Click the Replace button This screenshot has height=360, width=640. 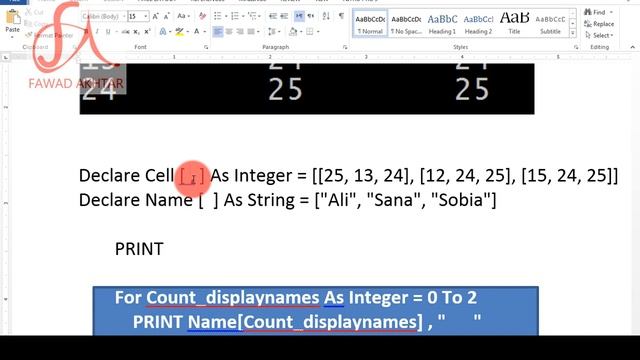pos(599,24)
